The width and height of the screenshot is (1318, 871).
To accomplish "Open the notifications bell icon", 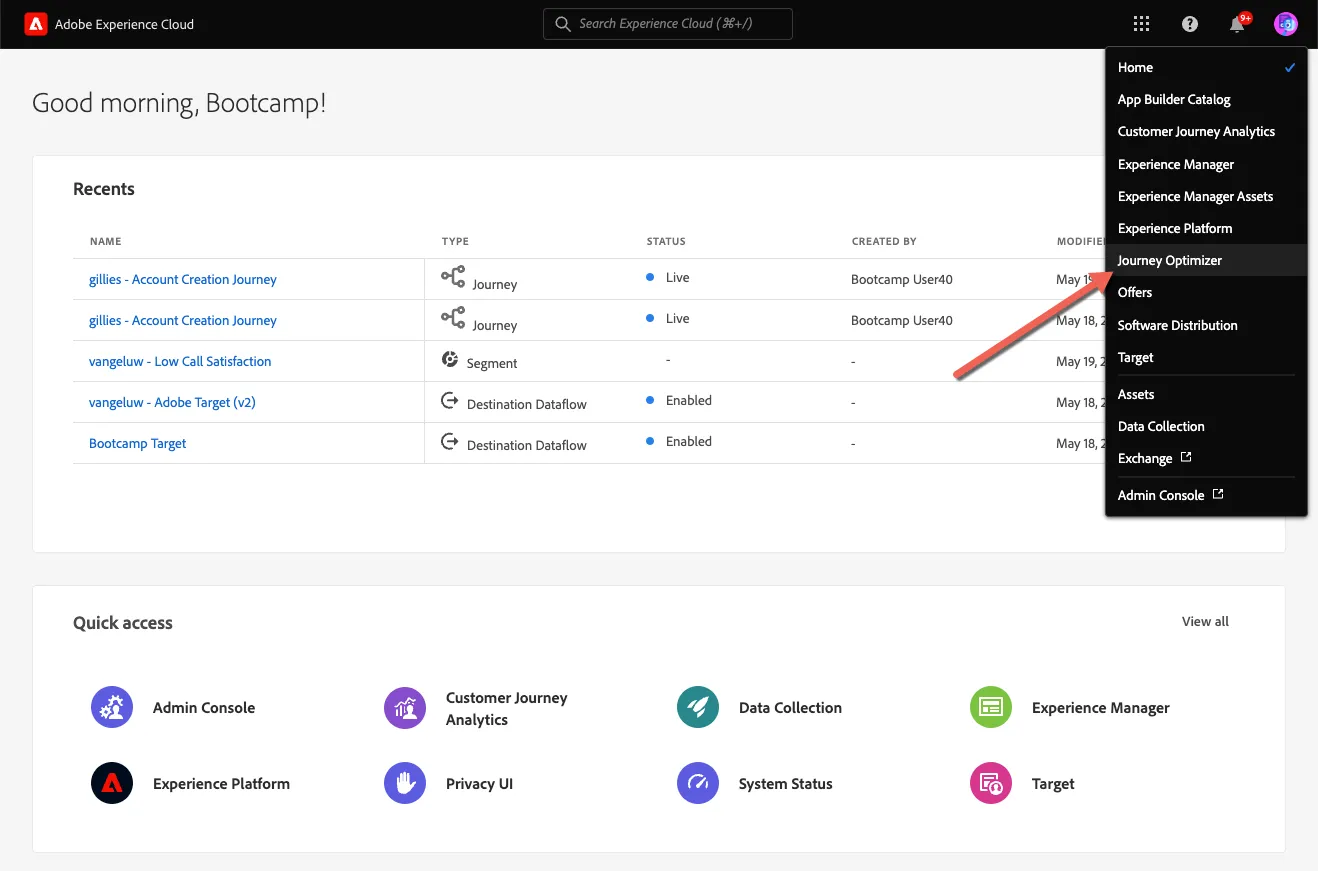I will (x=1238, y=24).
